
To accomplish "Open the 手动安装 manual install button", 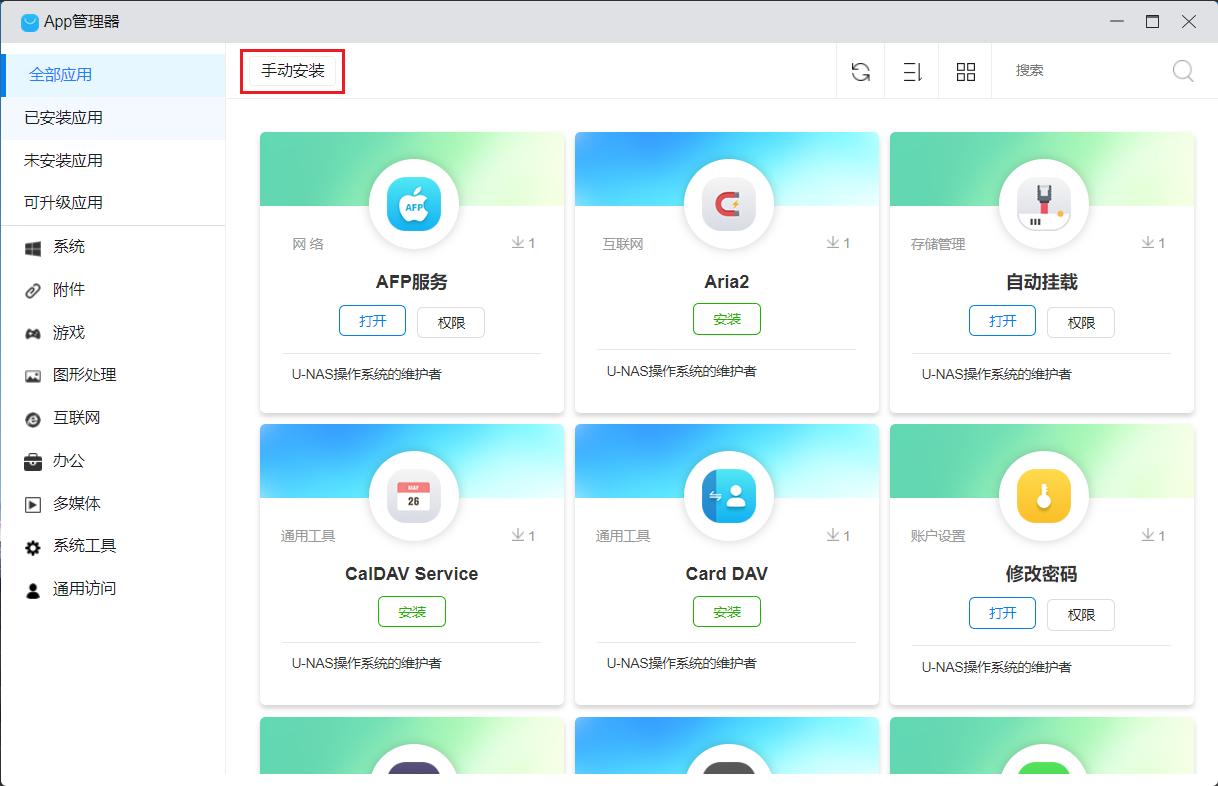I will tap(293, 71).
